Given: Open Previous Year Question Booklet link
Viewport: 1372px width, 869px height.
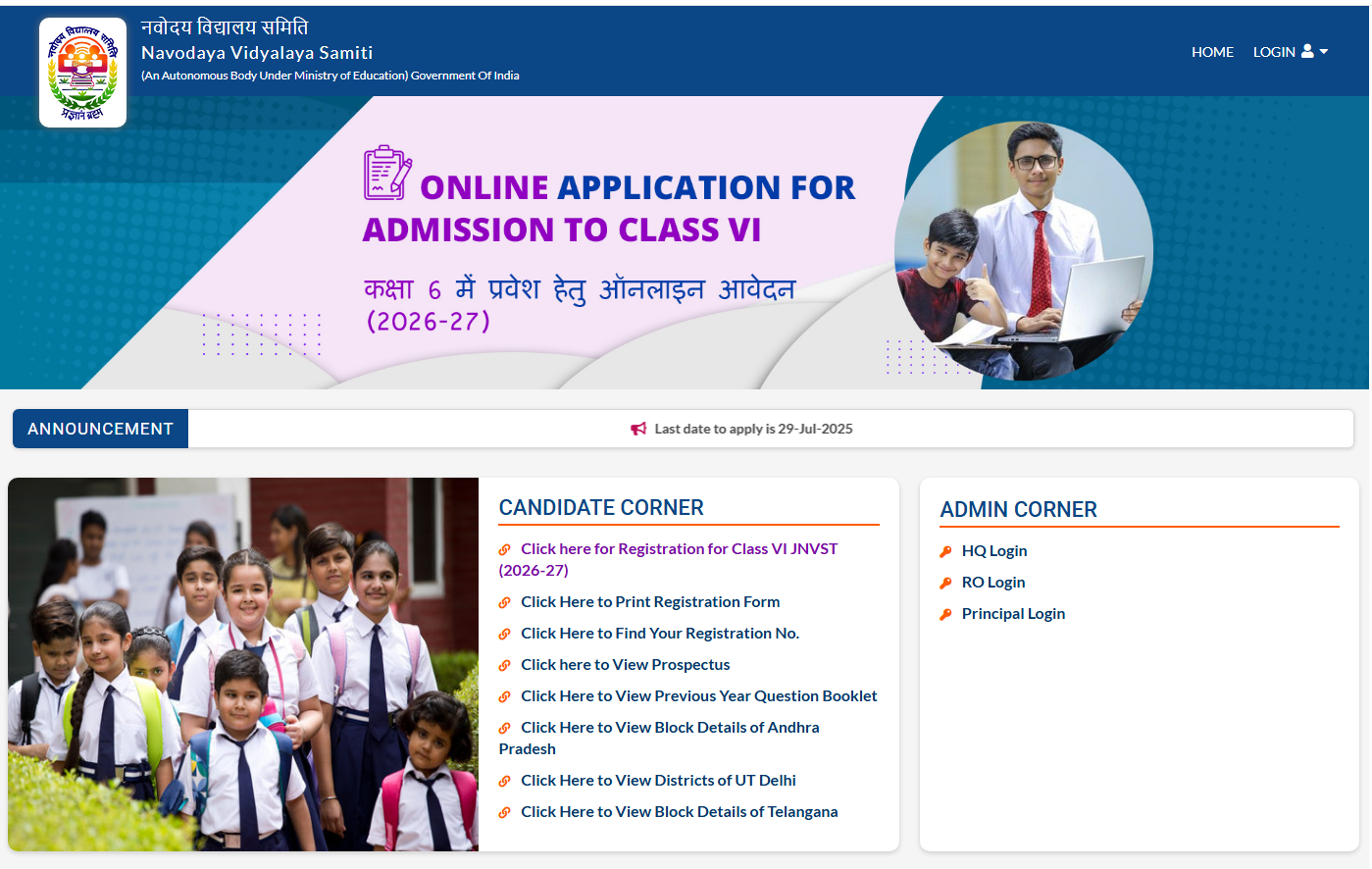Looking at the screenshot, I should click(x=699, y=696).
